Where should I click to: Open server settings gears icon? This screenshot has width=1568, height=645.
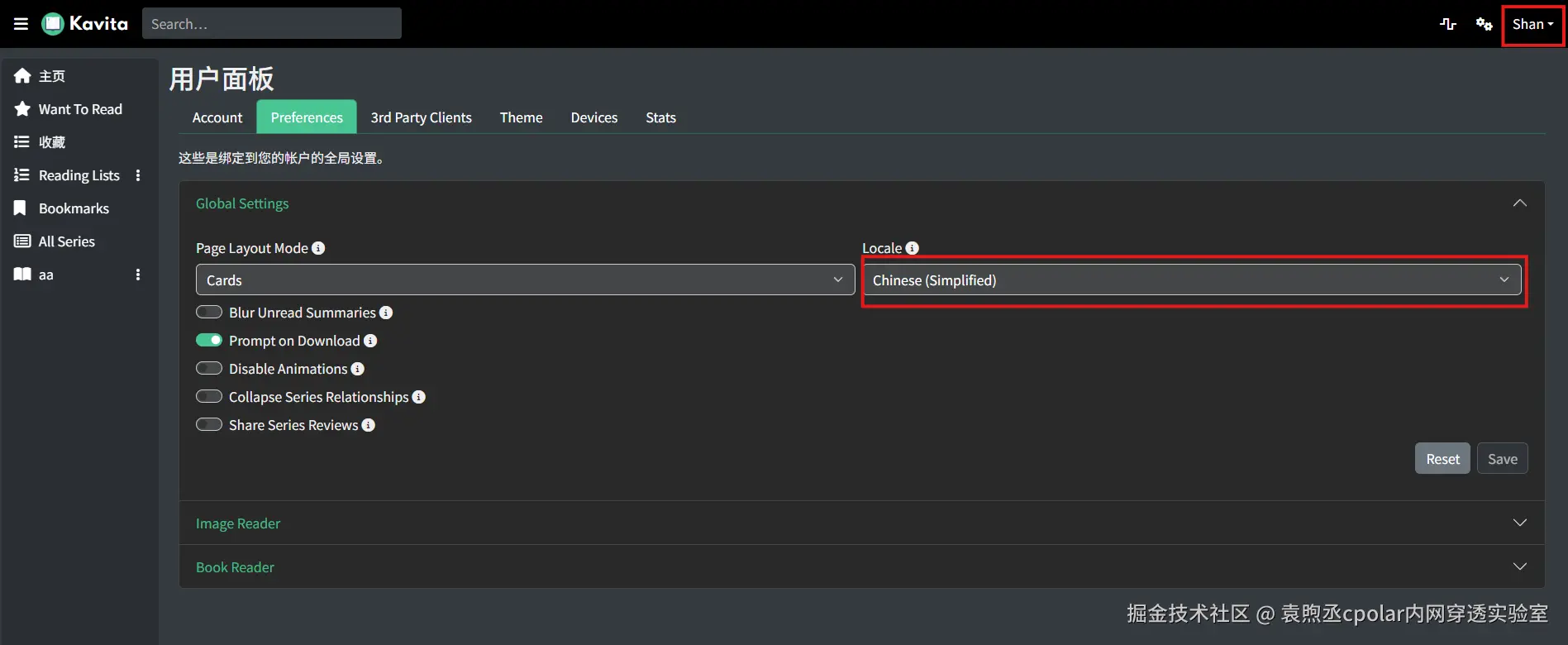pos(1485,24)
